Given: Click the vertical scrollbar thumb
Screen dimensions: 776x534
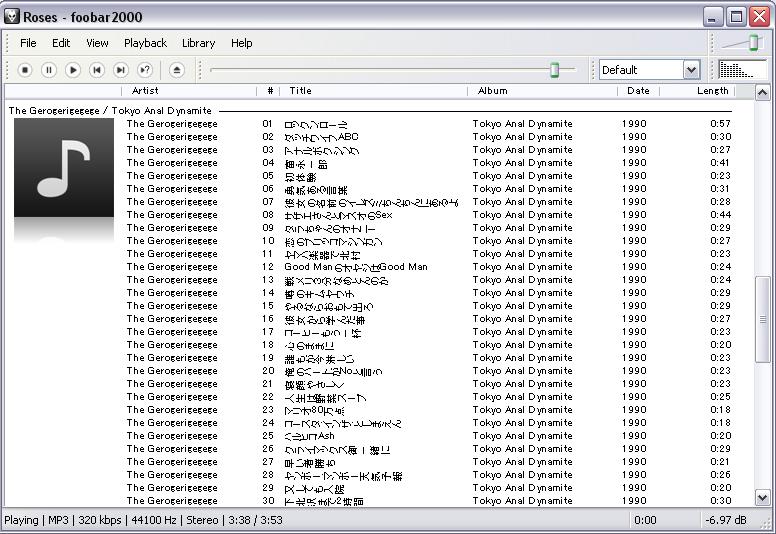Looking at the screenshot, I should tap(762, 319).
